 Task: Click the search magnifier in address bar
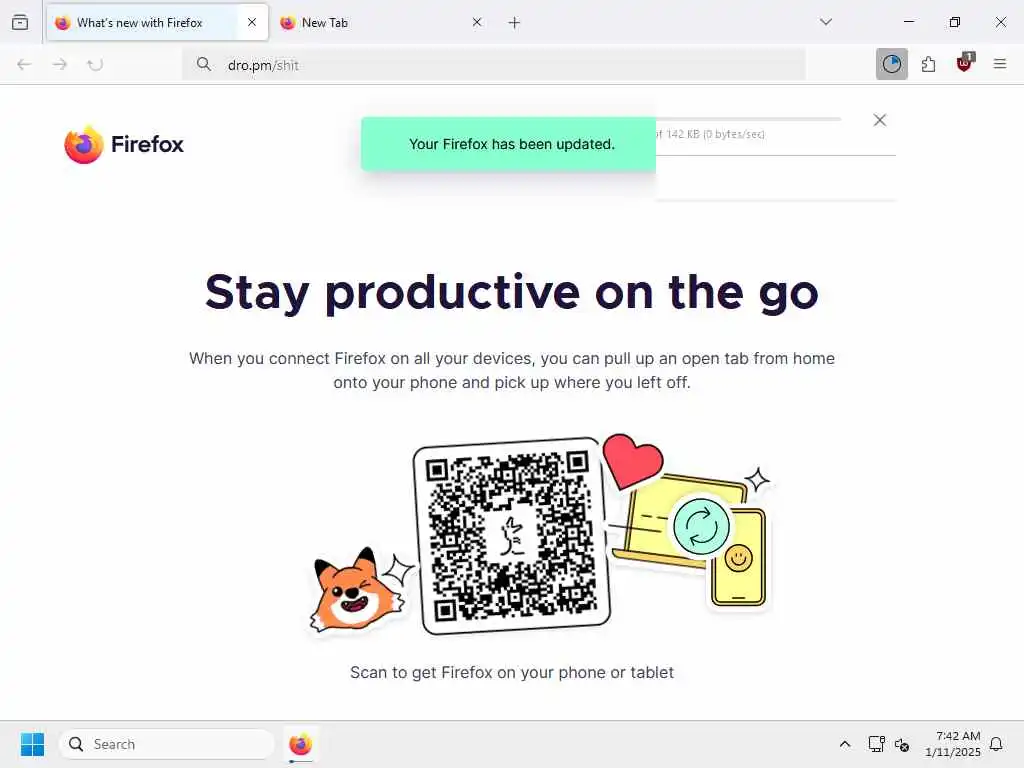coord(204,64)
